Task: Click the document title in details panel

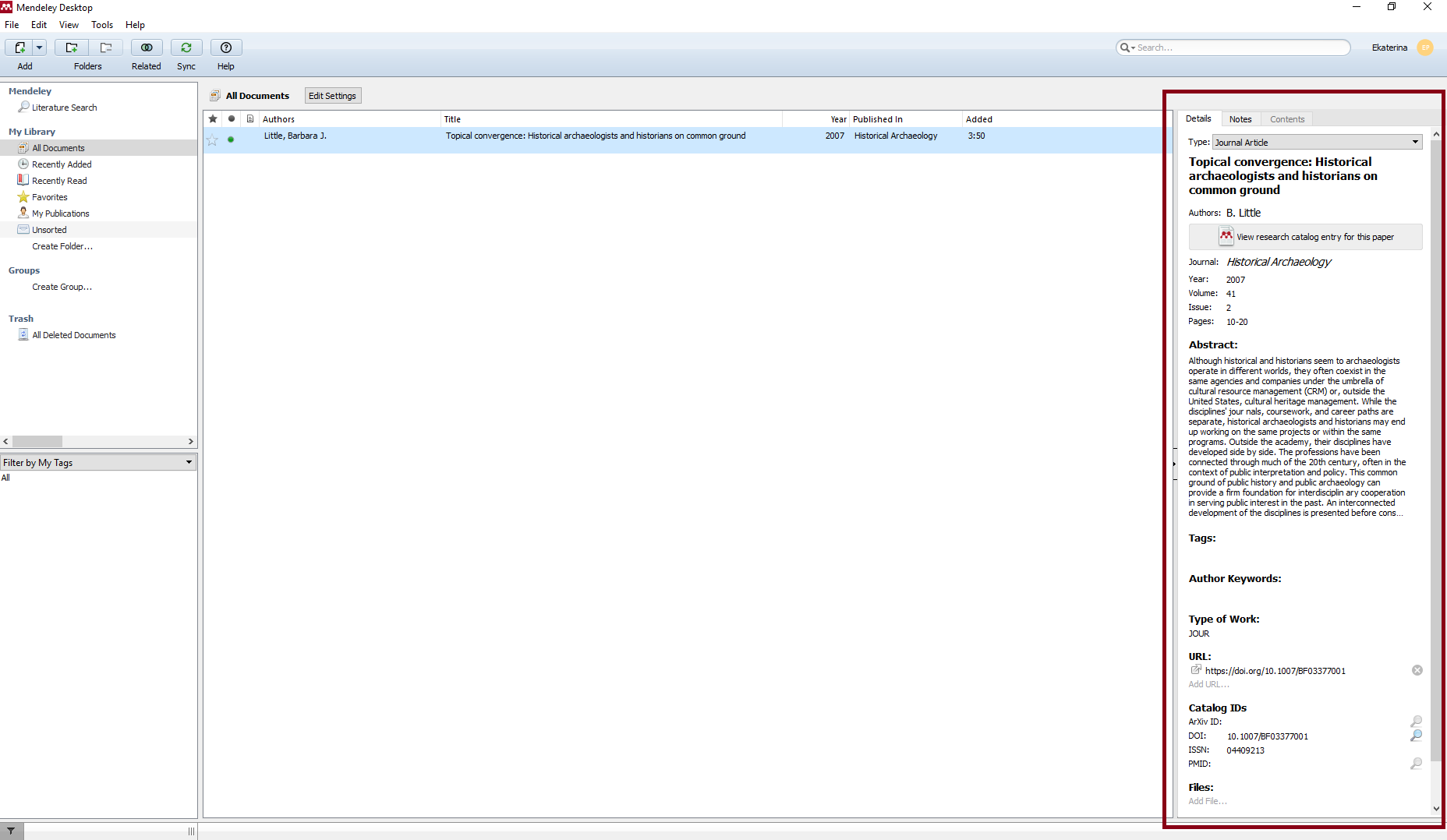Action: click(1282, 175)
